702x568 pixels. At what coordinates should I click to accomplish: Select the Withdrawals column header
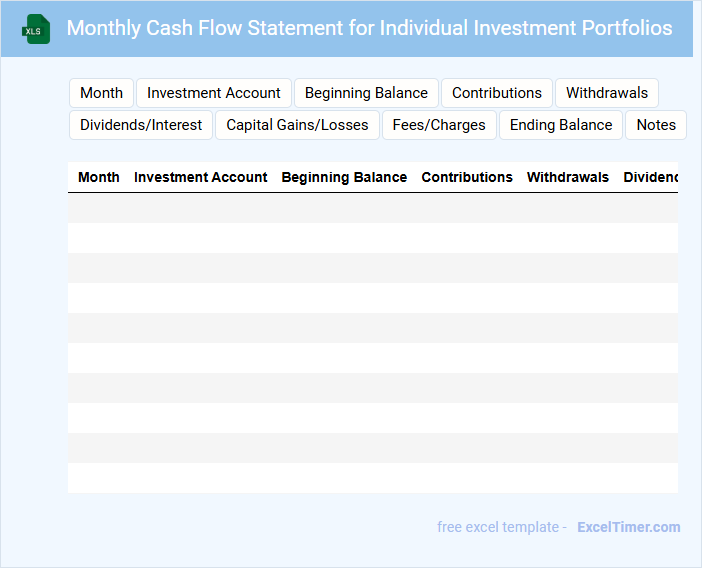click(x=568, y=177)
